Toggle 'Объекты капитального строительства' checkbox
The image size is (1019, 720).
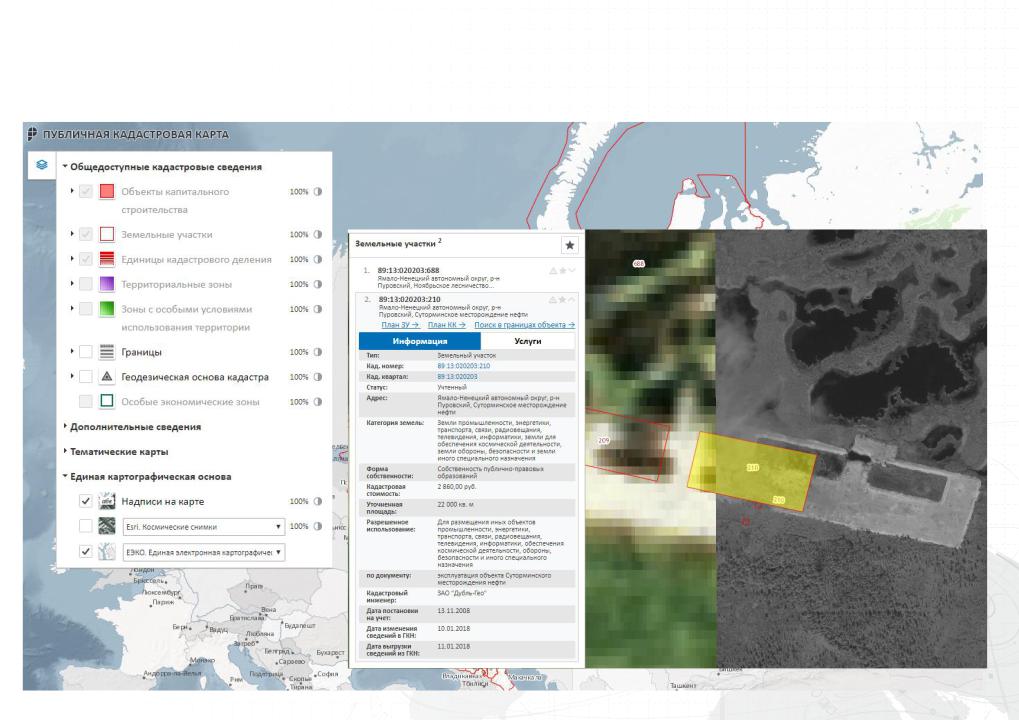pos(86,191)
